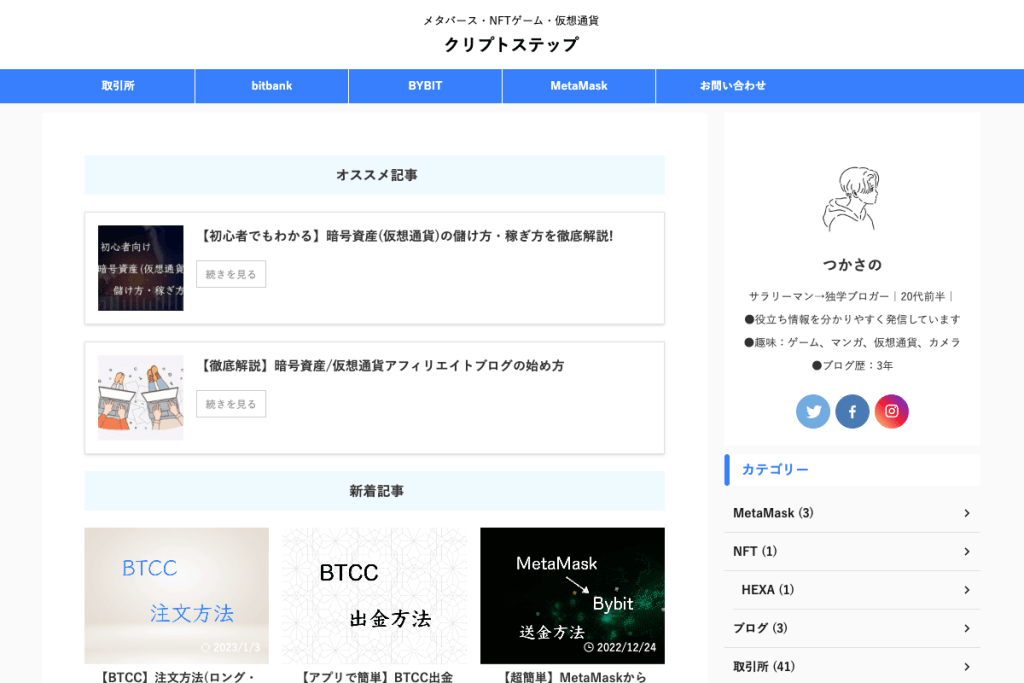Open the 取引所 navigation menu item
This screenshot has width=1024, height=683.
(x=117, y=86)
